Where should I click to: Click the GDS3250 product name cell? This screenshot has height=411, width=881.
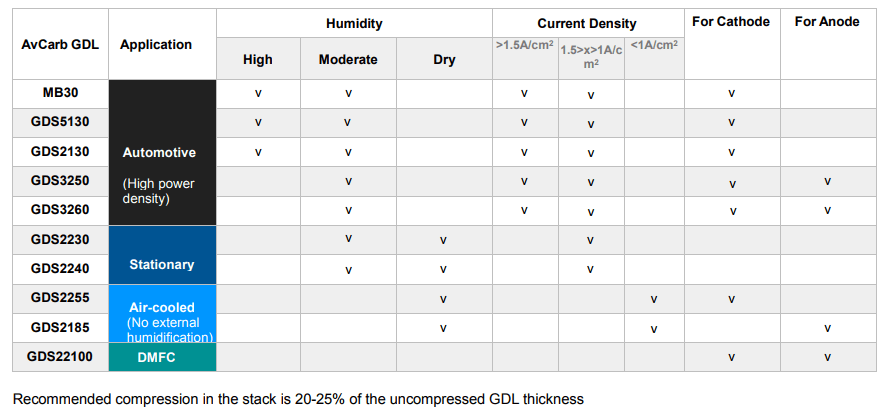60,181
